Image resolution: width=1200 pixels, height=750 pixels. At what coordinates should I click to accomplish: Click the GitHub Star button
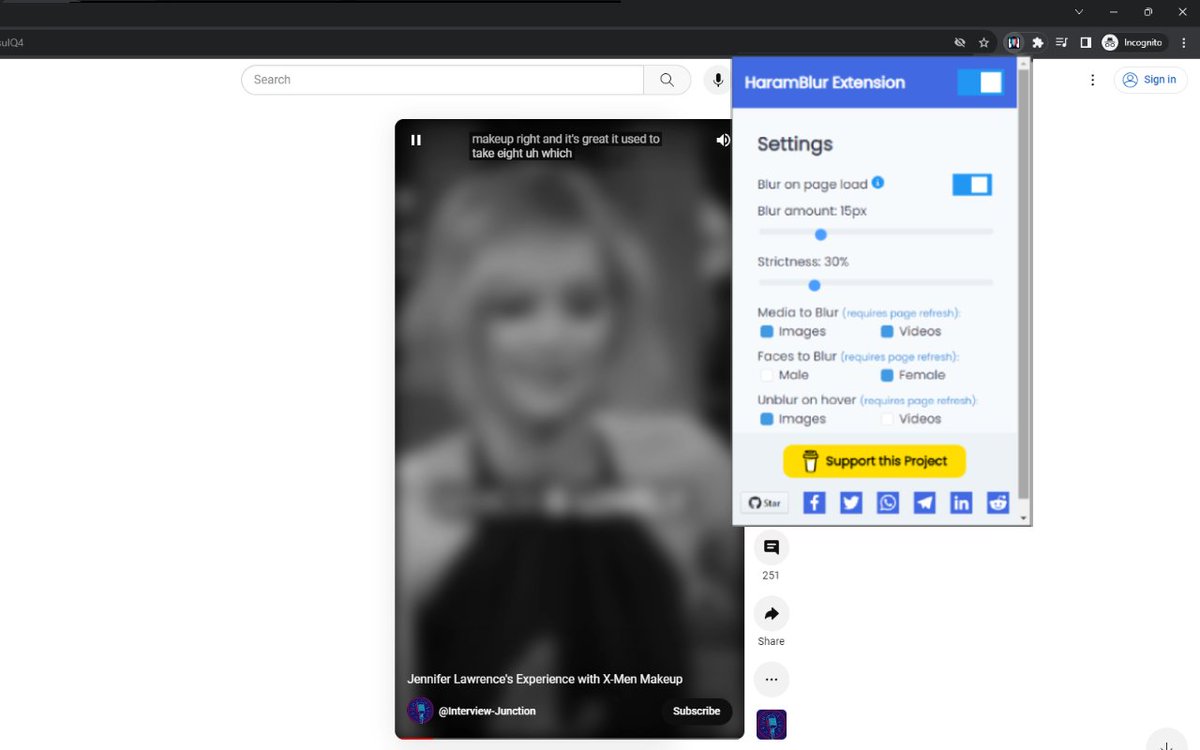765,503
